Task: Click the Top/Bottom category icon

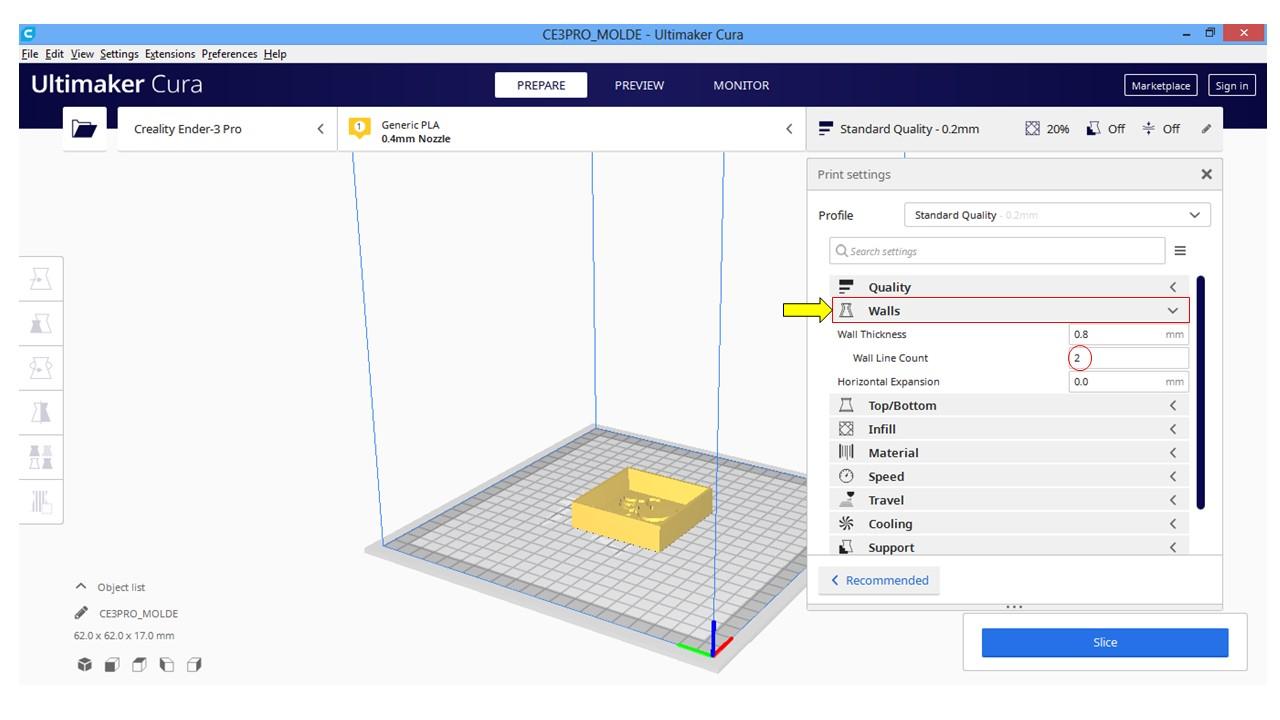Action: pyautogui.click(x=847, y=405)
